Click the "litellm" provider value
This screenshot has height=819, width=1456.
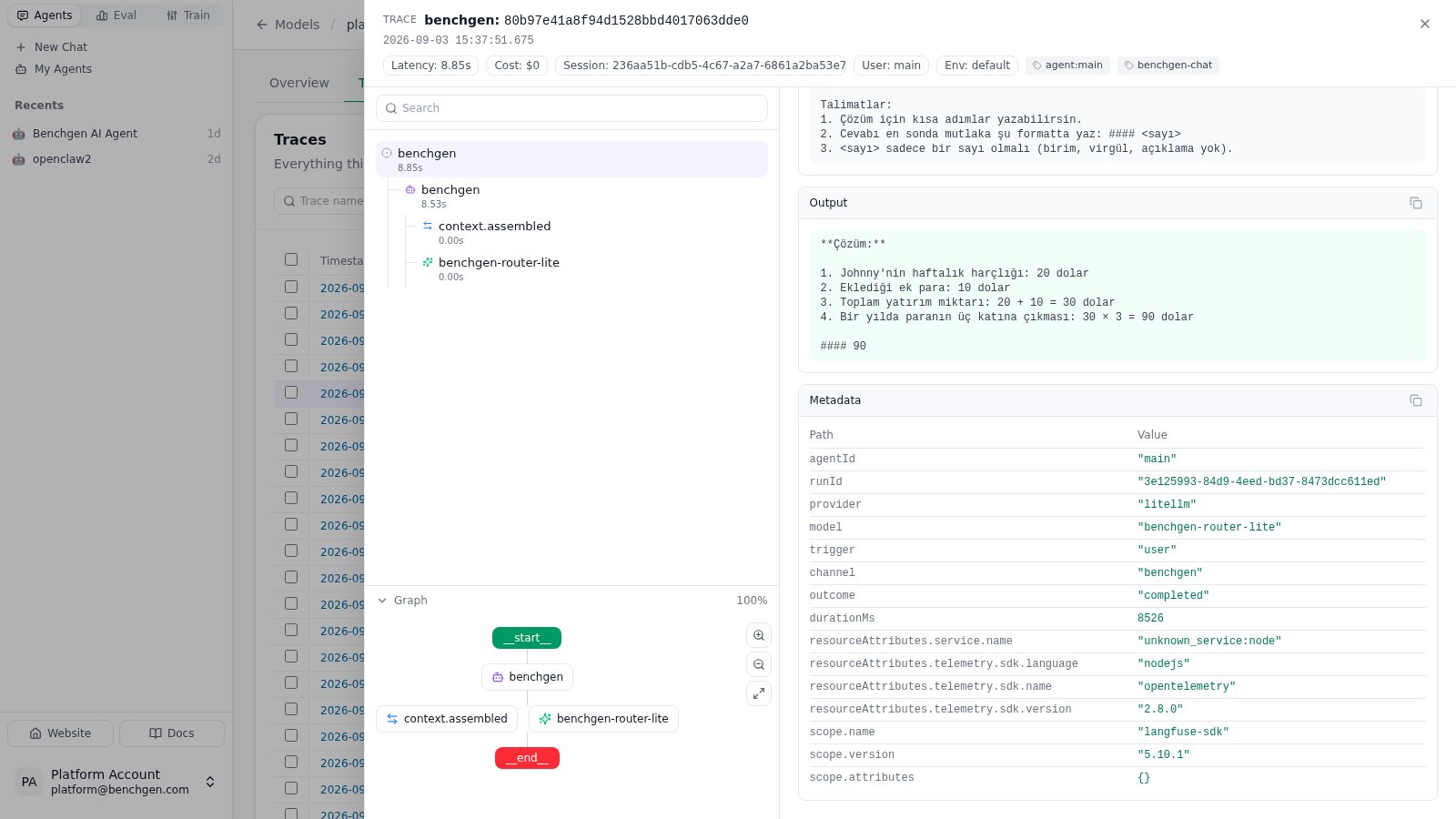(1167, 505)
